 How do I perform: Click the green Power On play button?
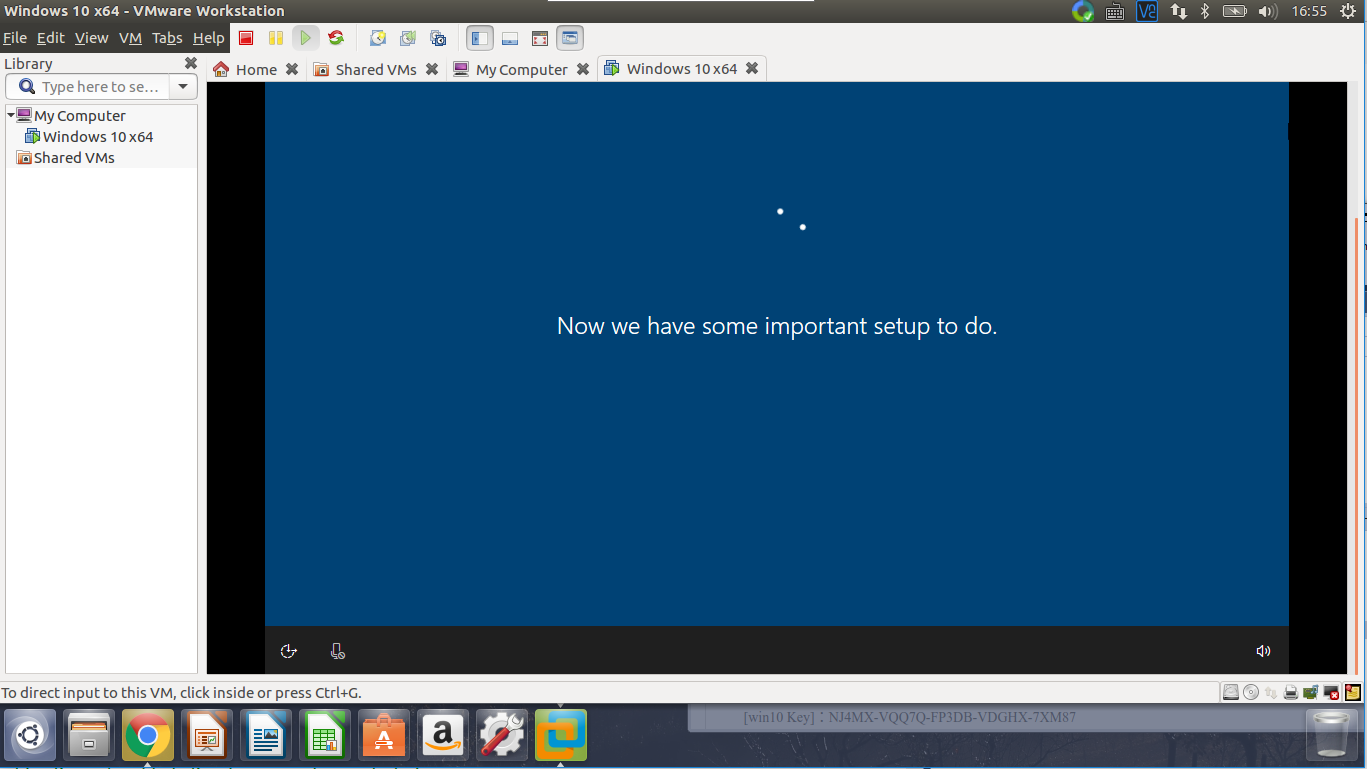(306, 39)
